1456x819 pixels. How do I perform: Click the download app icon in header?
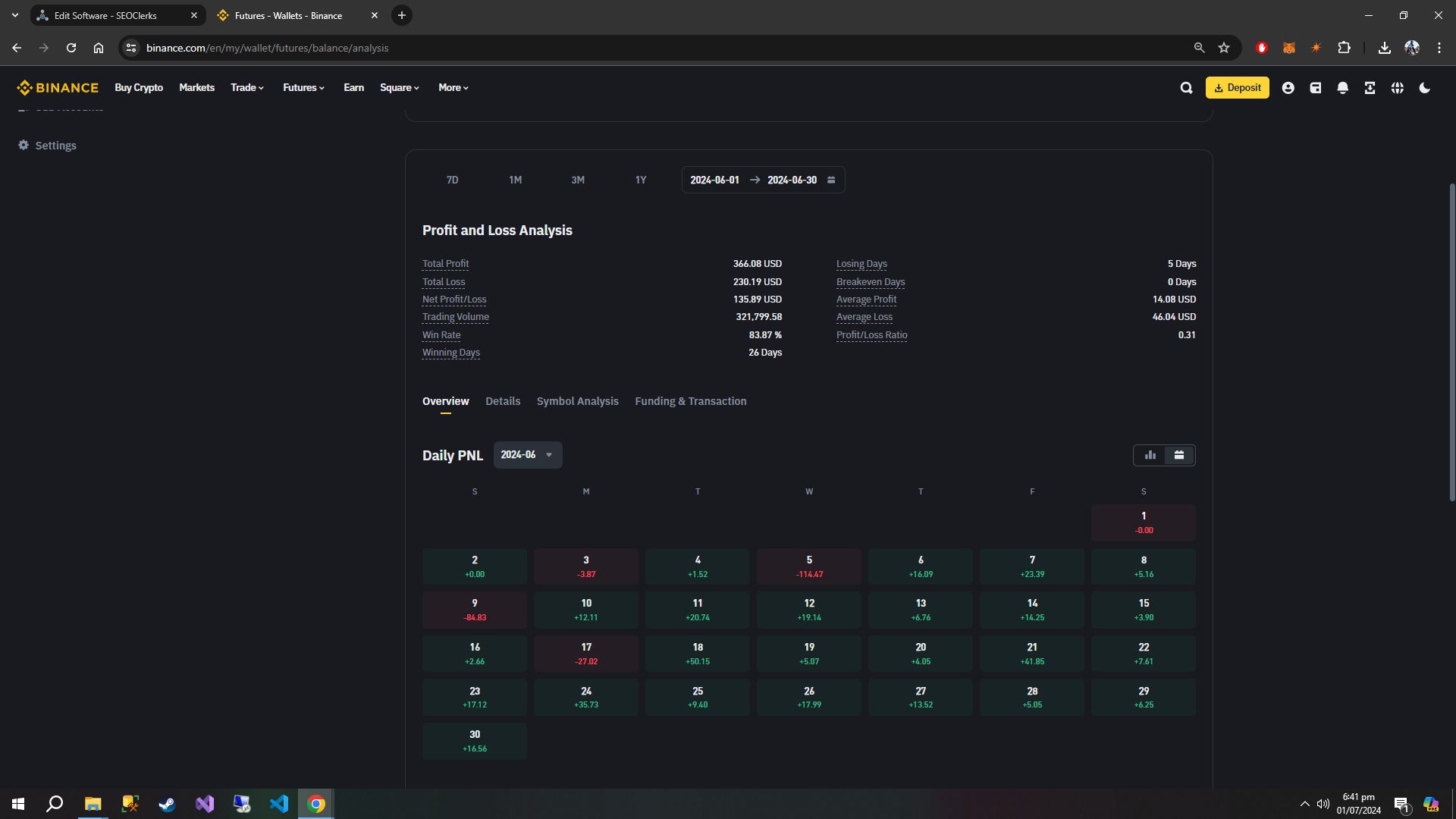click(x=1370, y=88)
